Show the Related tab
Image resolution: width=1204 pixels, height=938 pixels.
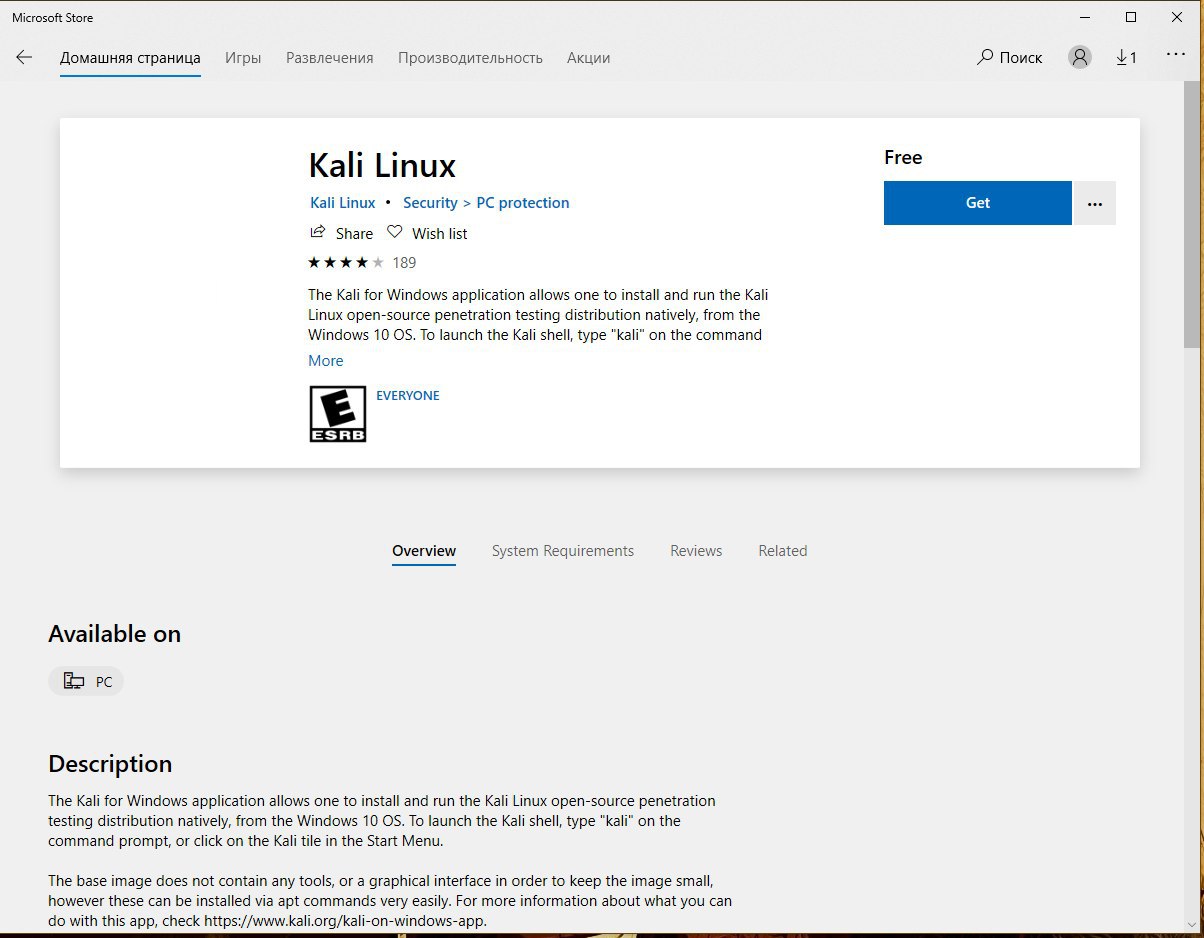coord(783,551)
